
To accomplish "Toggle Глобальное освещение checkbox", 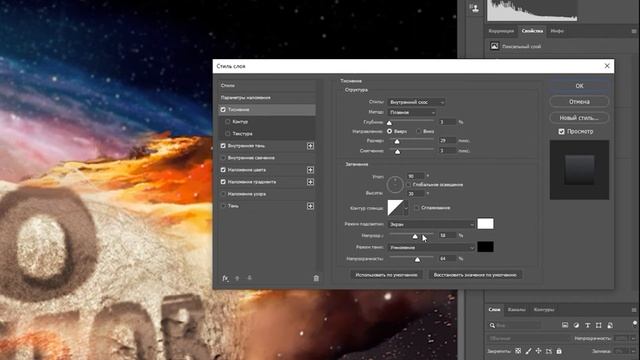I will pyautogui.click(x=409, y=185).
